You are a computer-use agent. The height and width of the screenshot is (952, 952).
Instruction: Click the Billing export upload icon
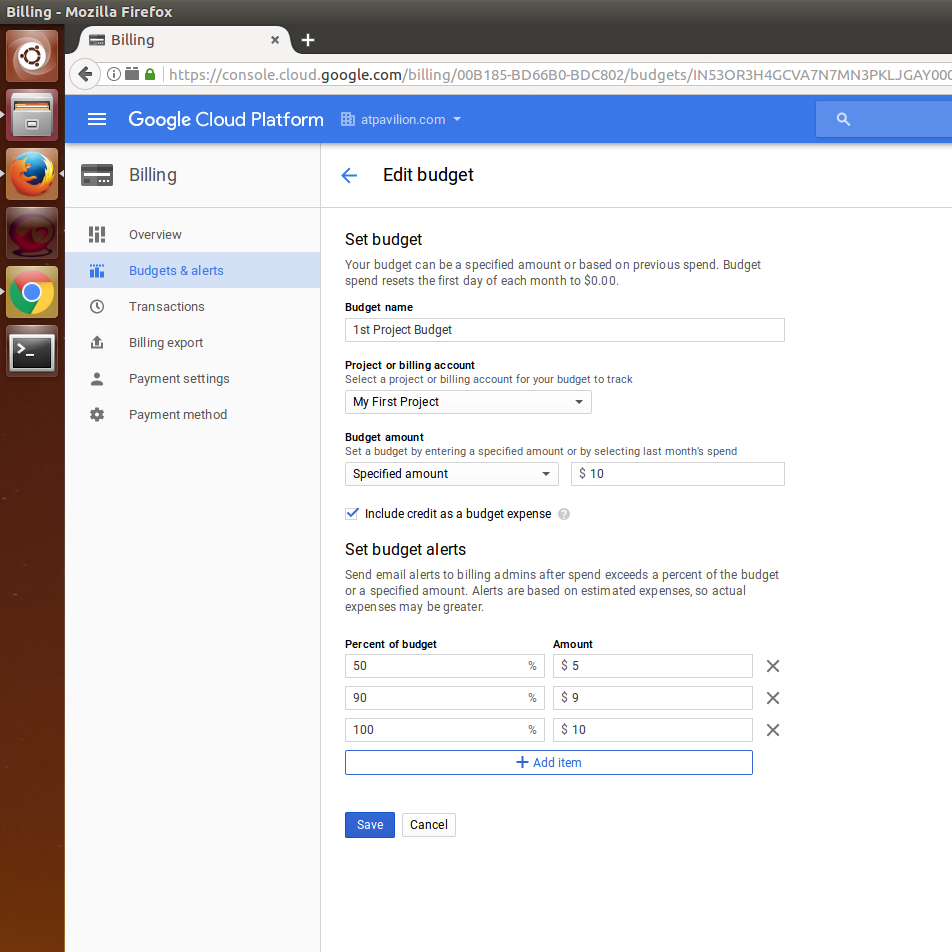97,342
